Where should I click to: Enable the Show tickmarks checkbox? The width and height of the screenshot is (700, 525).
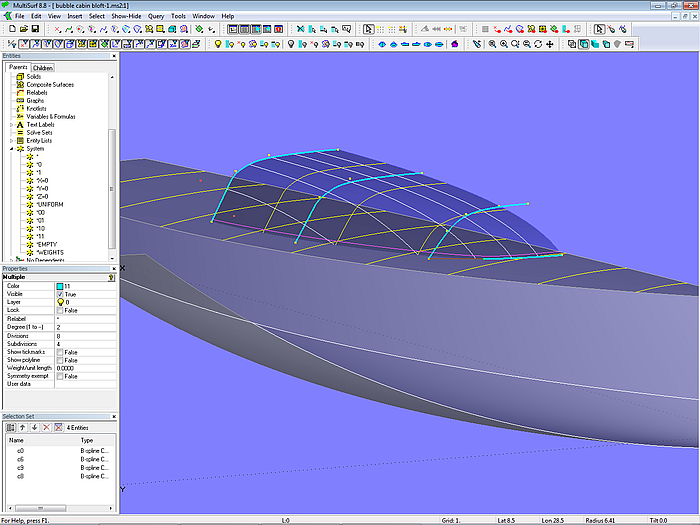pos(60,351)
